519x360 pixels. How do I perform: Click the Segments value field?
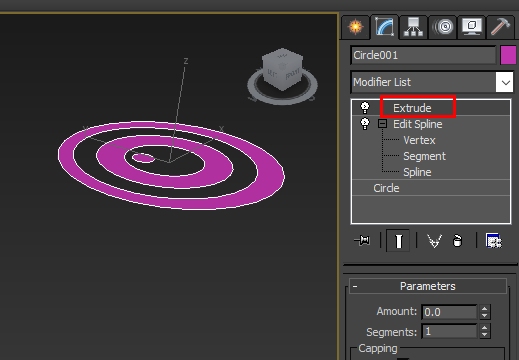449,331
